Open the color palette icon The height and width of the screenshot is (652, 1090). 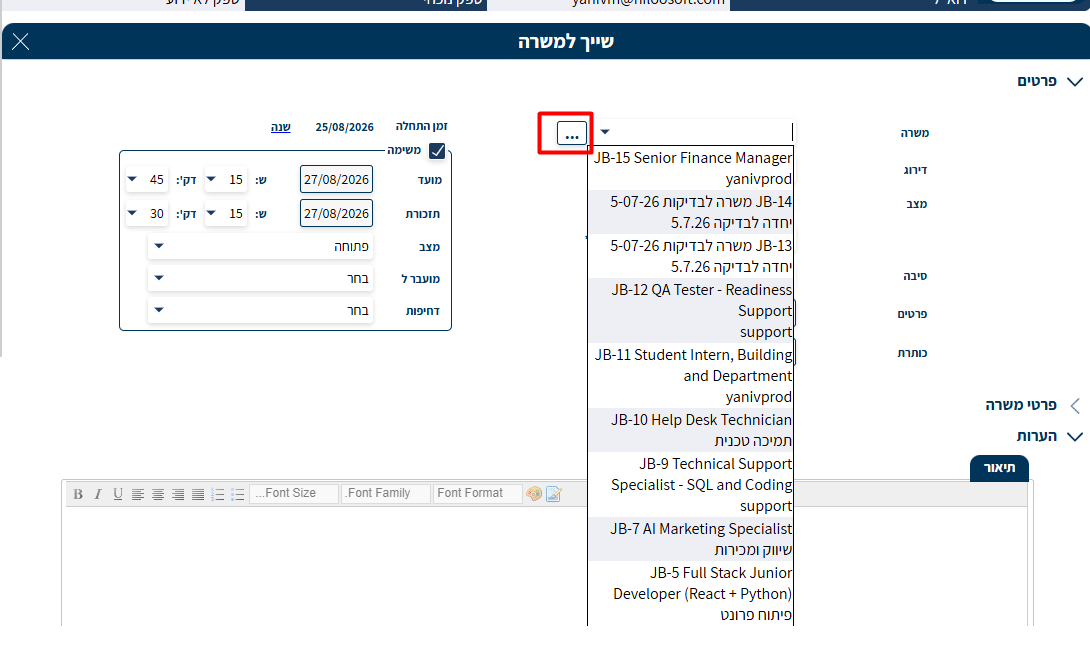[x=534, y=494]
